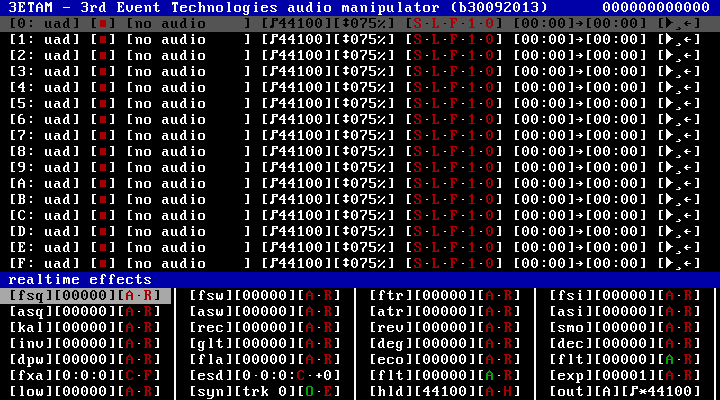Adjust the 075% volume on track E
The height and width of the screenshot is (400, 720).
point(364,248)
